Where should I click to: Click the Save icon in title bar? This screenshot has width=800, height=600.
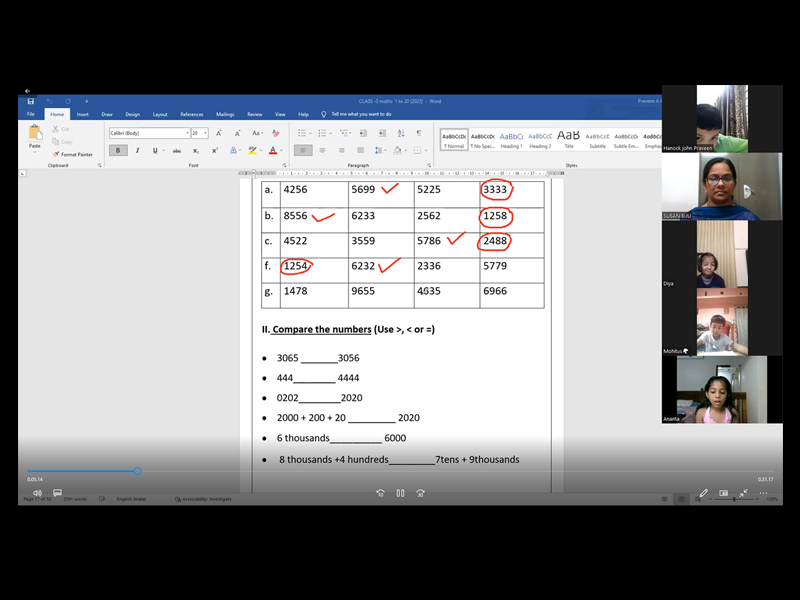31,101
